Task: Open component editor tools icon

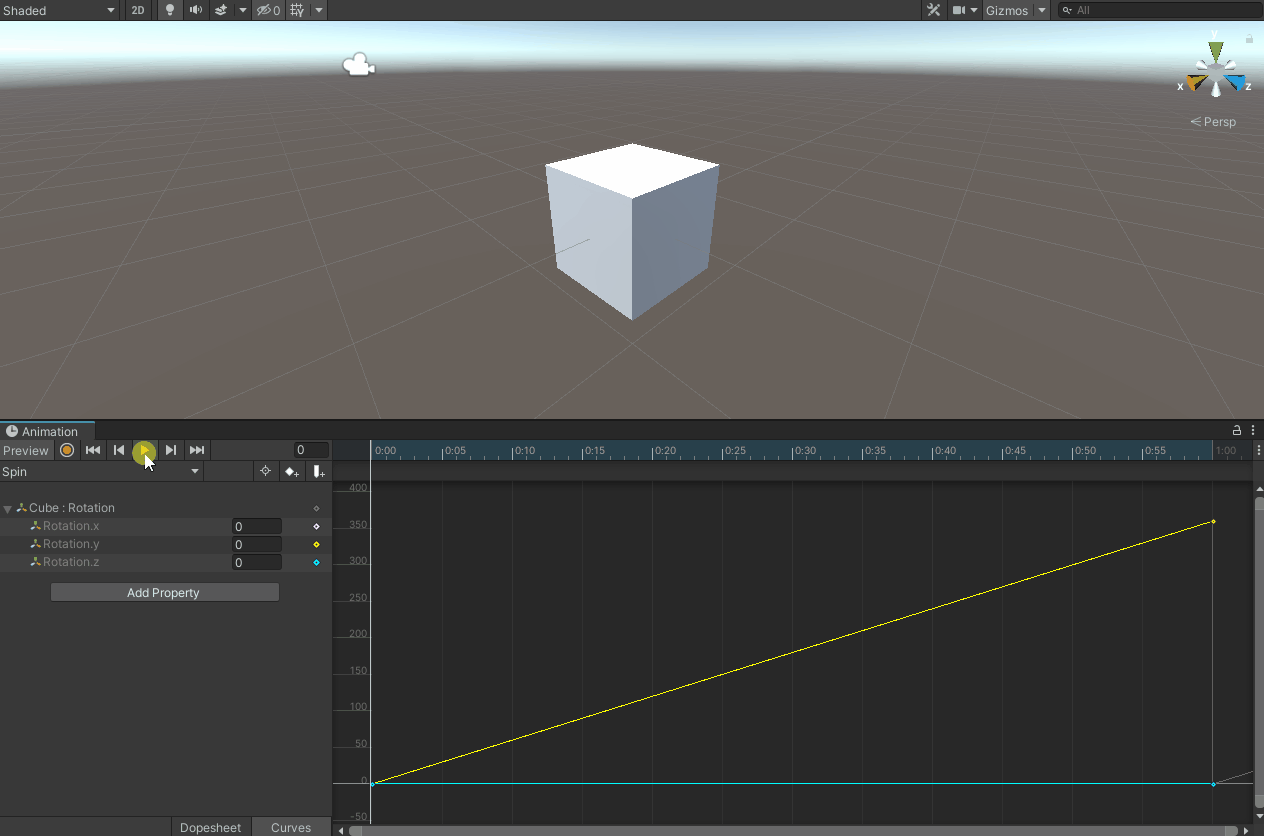Action: (x=934, y=10)
